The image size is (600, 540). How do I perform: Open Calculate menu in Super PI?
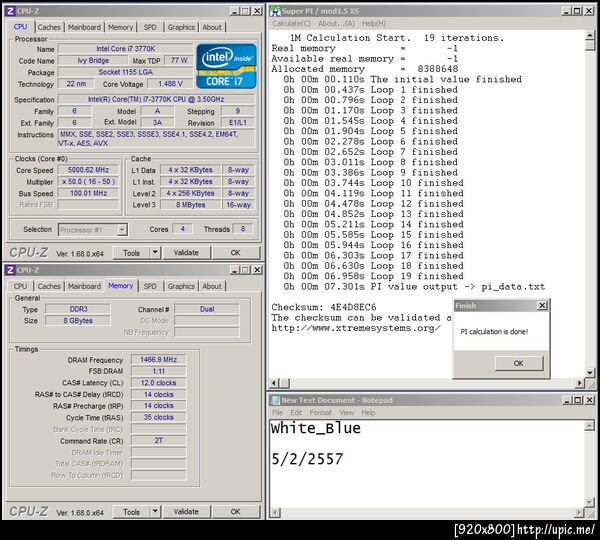pos(292,23)
